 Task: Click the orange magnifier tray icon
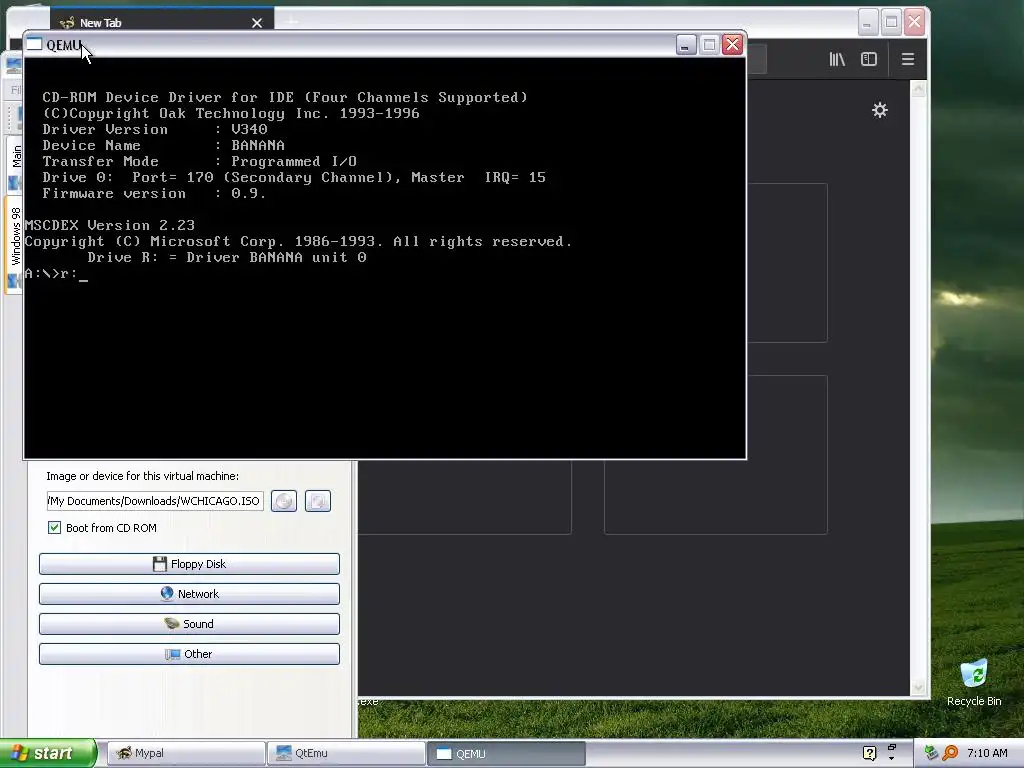(x=950, y=753)
